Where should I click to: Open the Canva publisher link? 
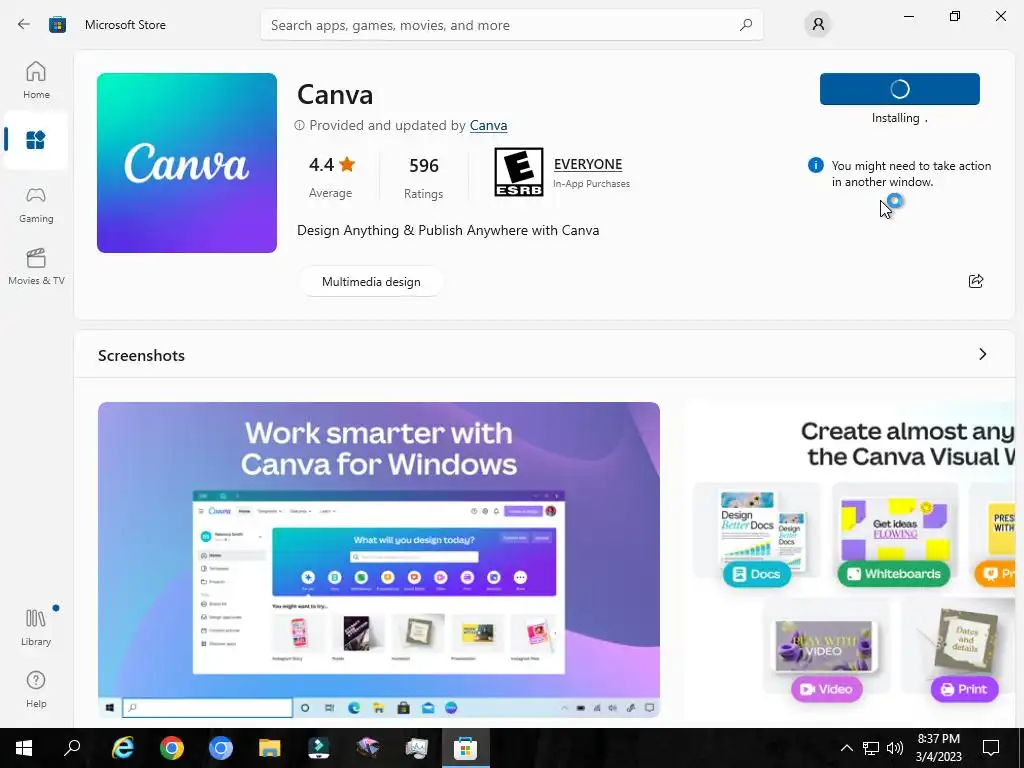[x=488, y=125]
